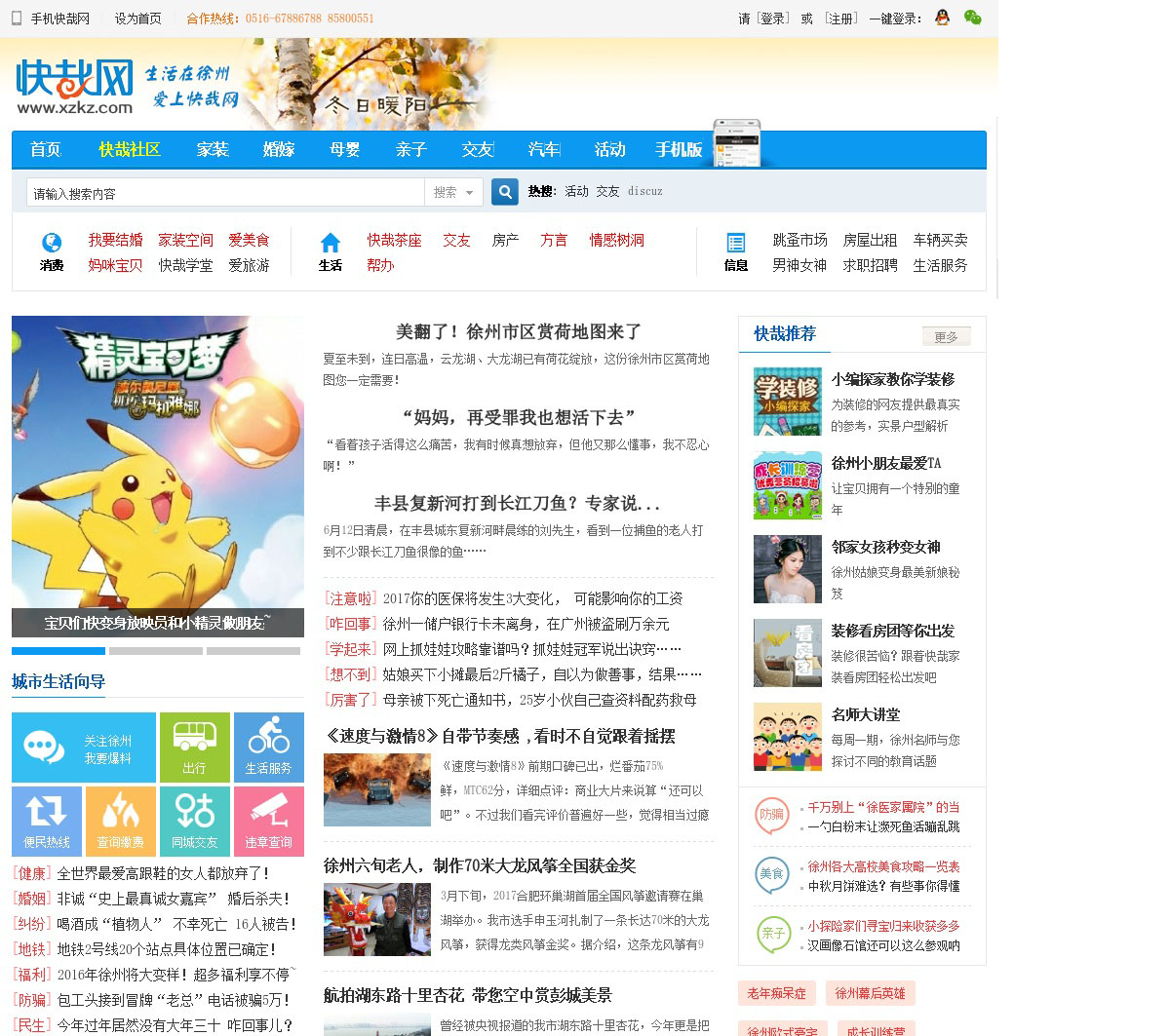Open the 查询缴费 flame tile
This screenshot has width=1170, height=1036.
tap(121, 822)
